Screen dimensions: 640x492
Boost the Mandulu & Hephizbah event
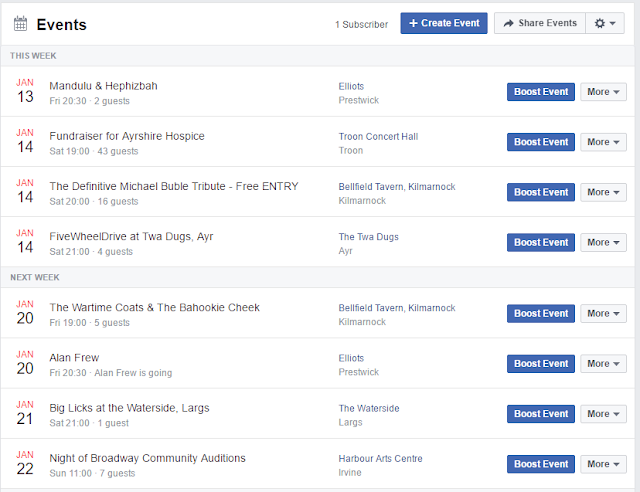(x=541, y=92)
